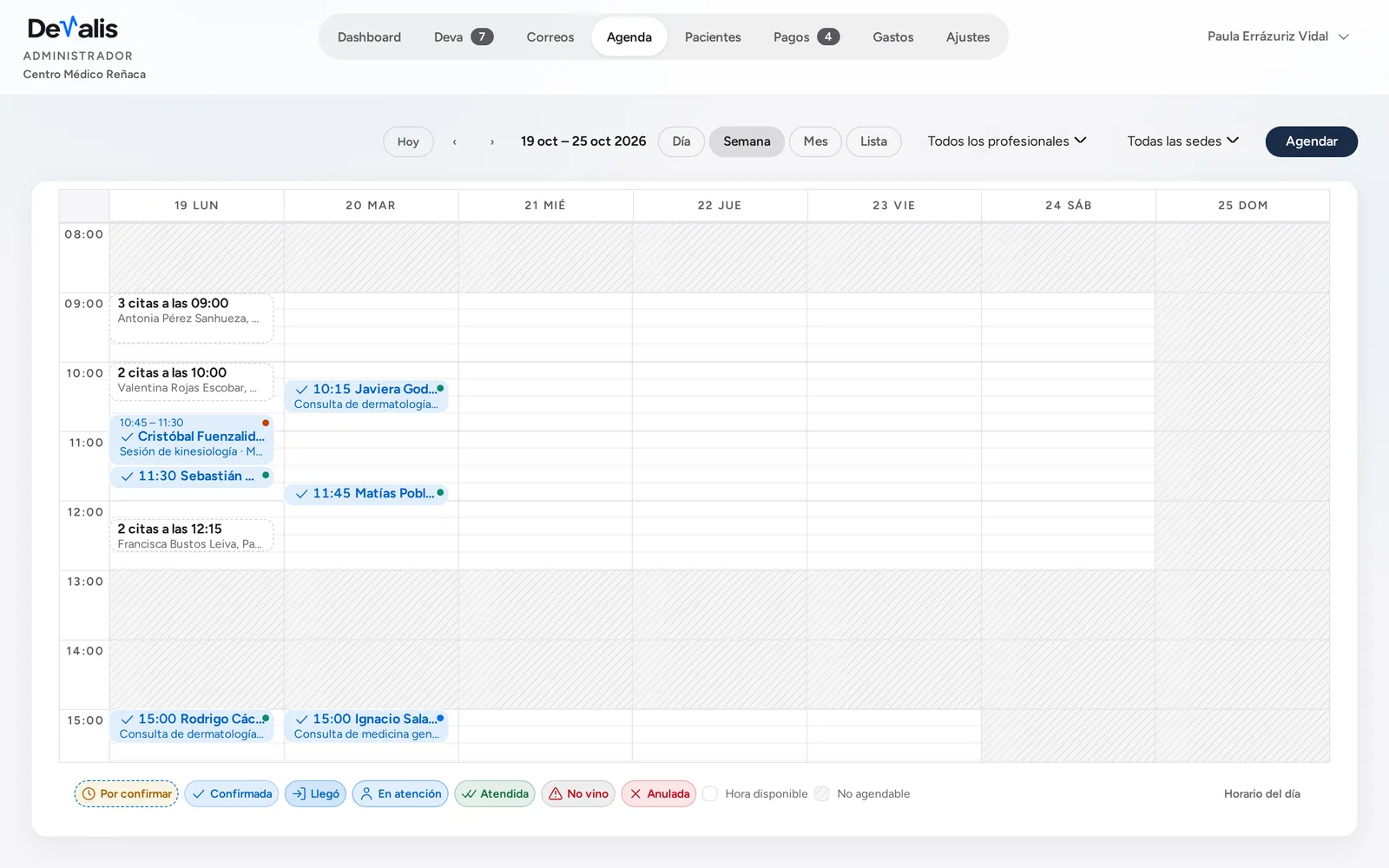The width and height of the screenshot is (1389, 868).
Task: Switch to Lista view
Action: tap(873, 141)
